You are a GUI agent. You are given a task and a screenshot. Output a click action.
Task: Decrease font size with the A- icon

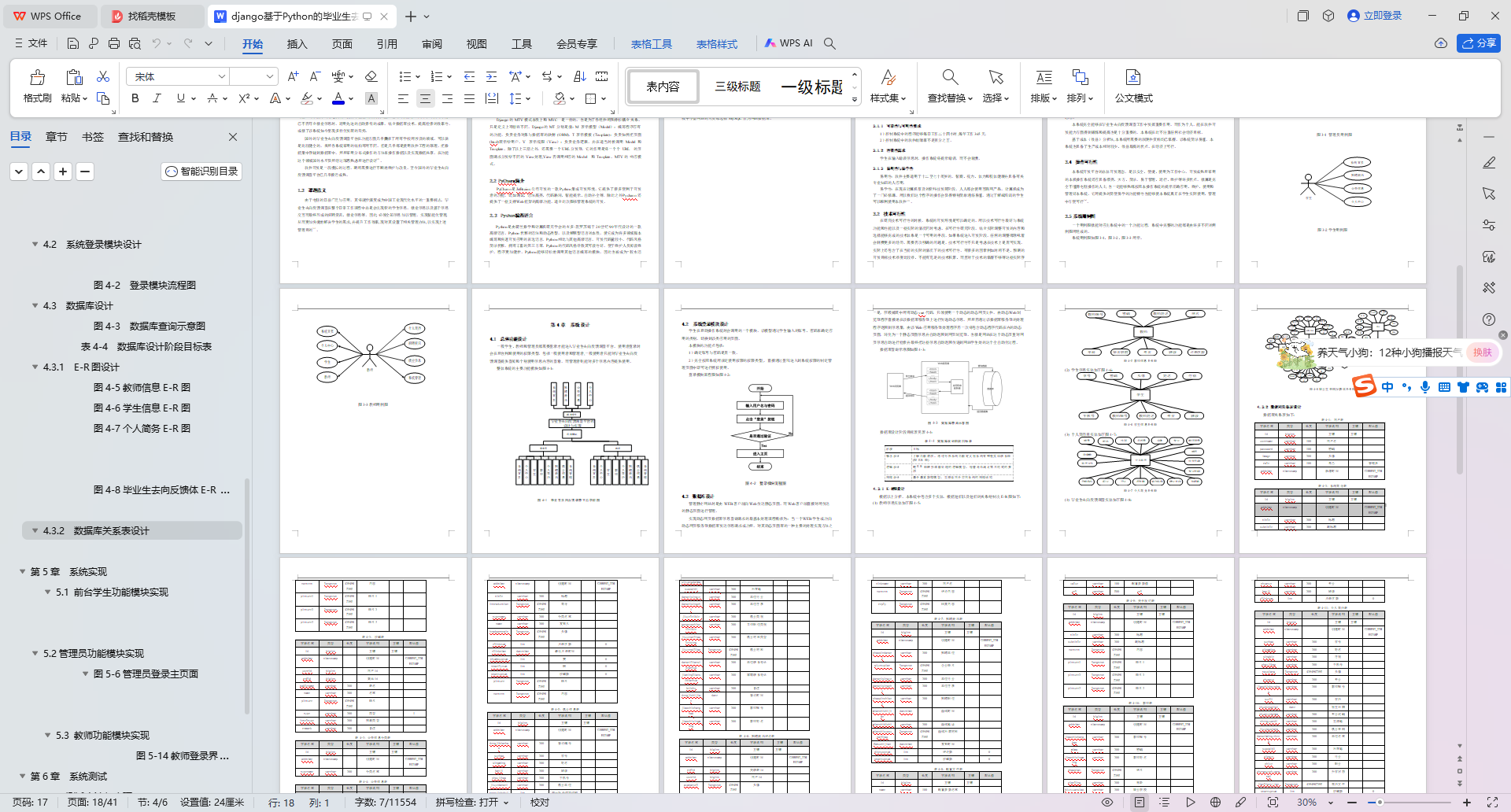click(x=315, y=76)
